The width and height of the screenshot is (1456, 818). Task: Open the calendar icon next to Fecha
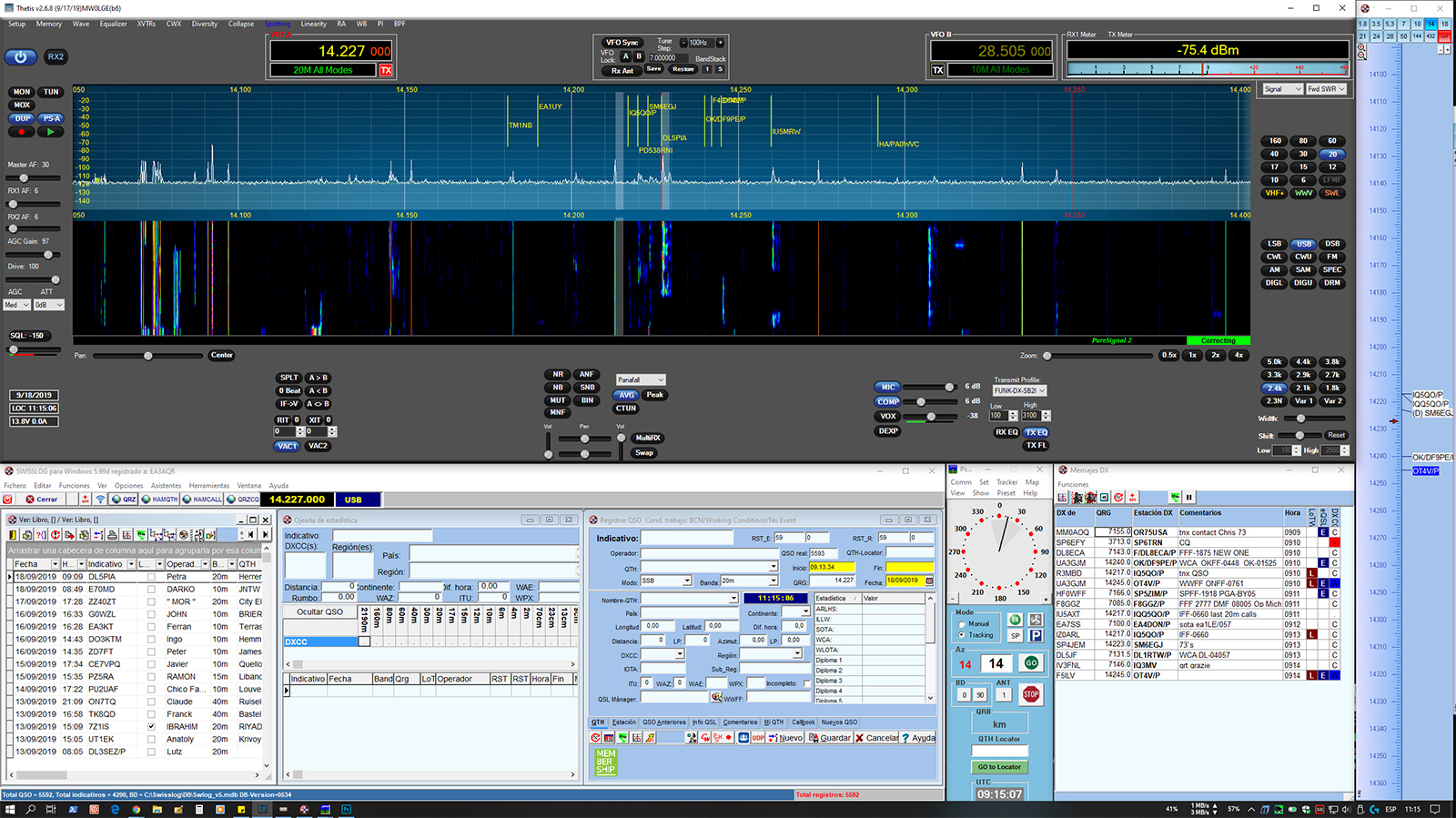coord(929,581)
